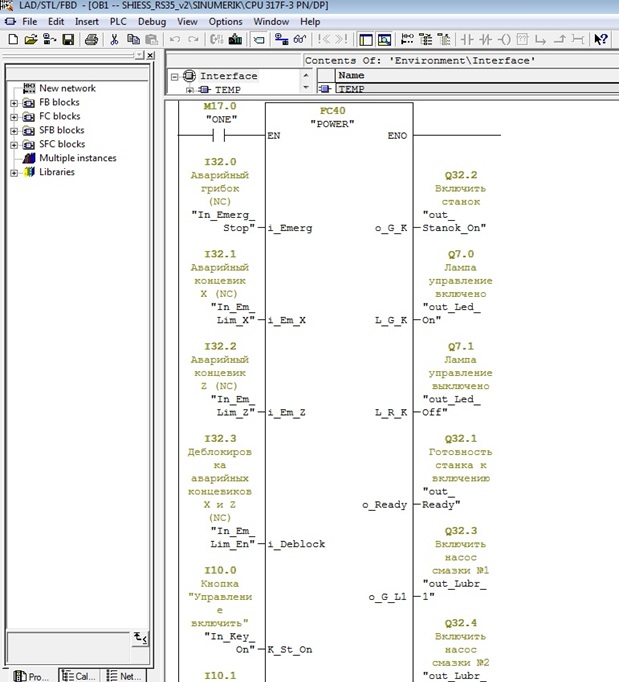Switch to the Networks tab at bottom
This screenshot has height=682, width=619.
coord(125,676)
